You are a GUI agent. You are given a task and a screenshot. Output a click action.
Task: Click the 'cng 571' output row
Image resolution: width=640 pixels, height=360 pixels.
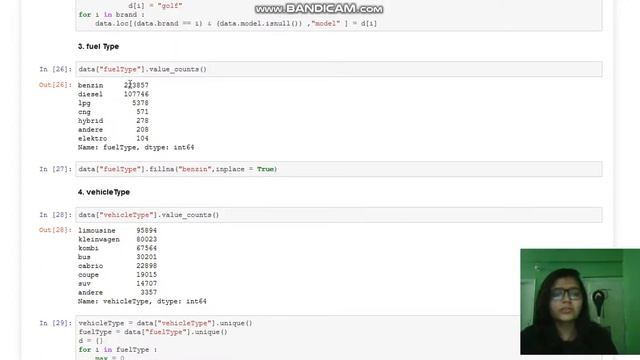point(113,112)
